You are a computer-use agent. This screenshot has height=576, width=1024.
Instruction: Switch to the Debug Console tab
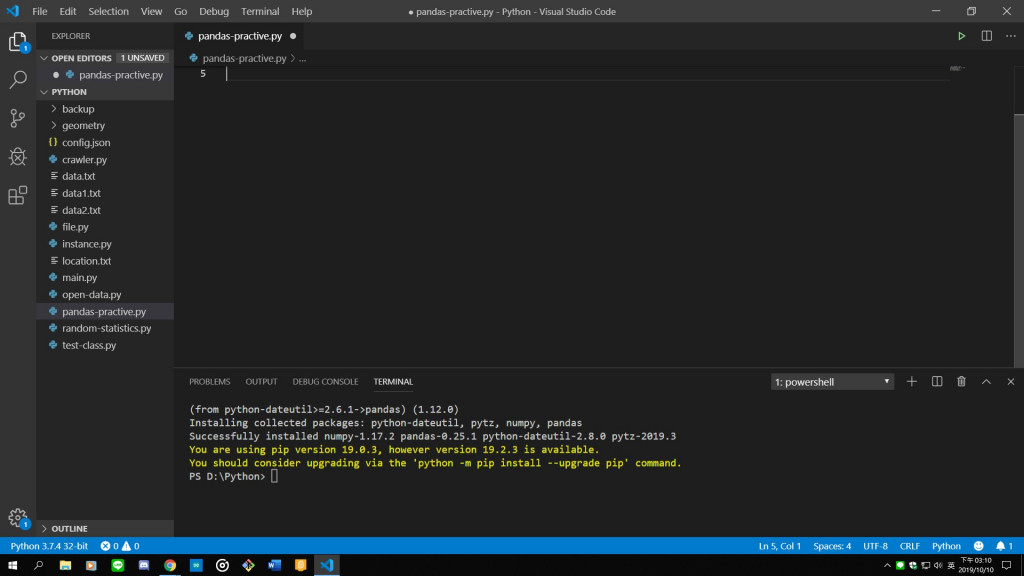coord(325,381)
